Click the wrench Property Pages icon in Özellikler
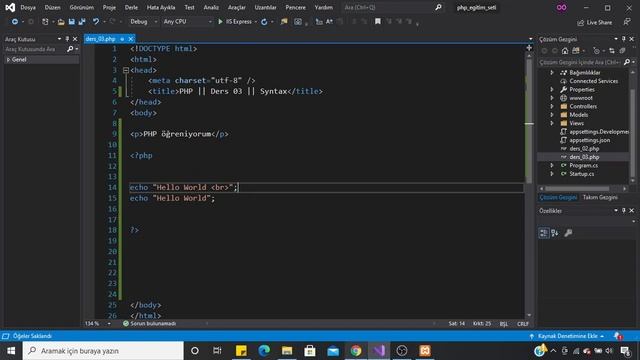The width and height of the screenshot is (640, 360). click(x=568, y=233)
